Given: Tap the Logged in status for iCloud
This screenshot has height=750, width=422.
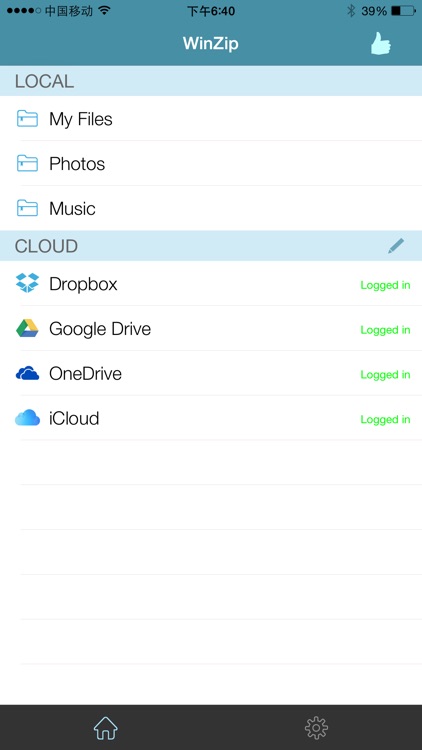Looking at the screenshot, I should (385, 419).
